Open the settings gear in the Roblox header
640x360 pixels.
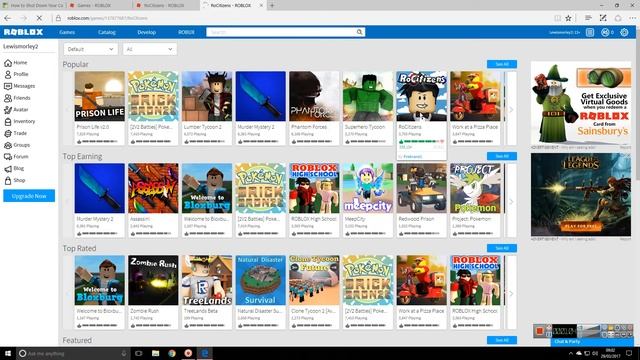pos(624,32)
